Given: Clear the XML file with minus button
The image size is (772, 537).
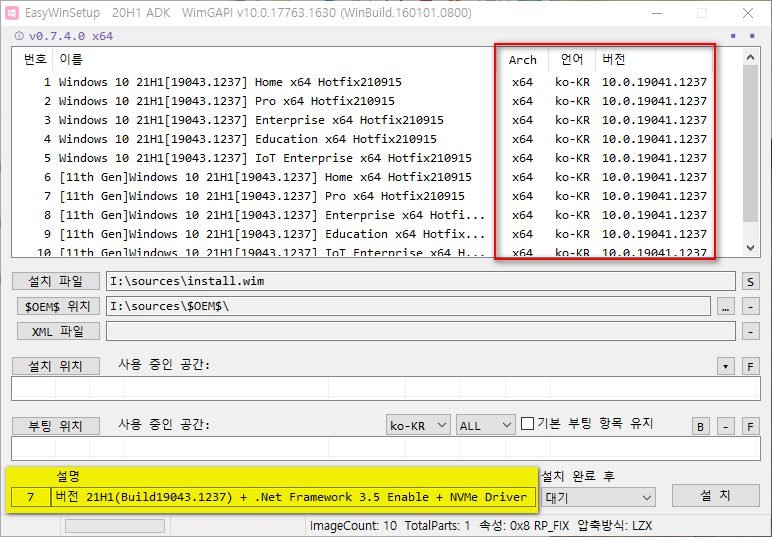Looking at the screenshot, I should click(x=750, y=332).
